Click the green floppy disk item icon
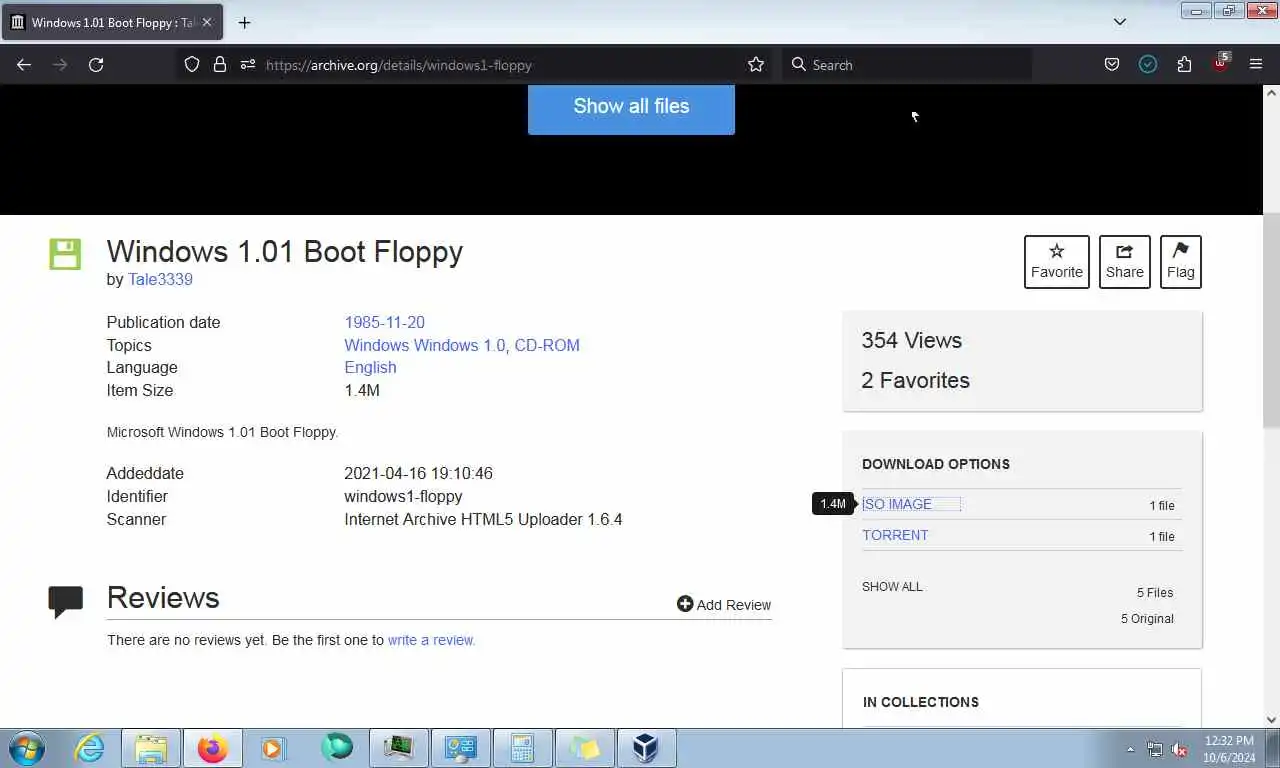1280x768 pixels. coord(65,254)
